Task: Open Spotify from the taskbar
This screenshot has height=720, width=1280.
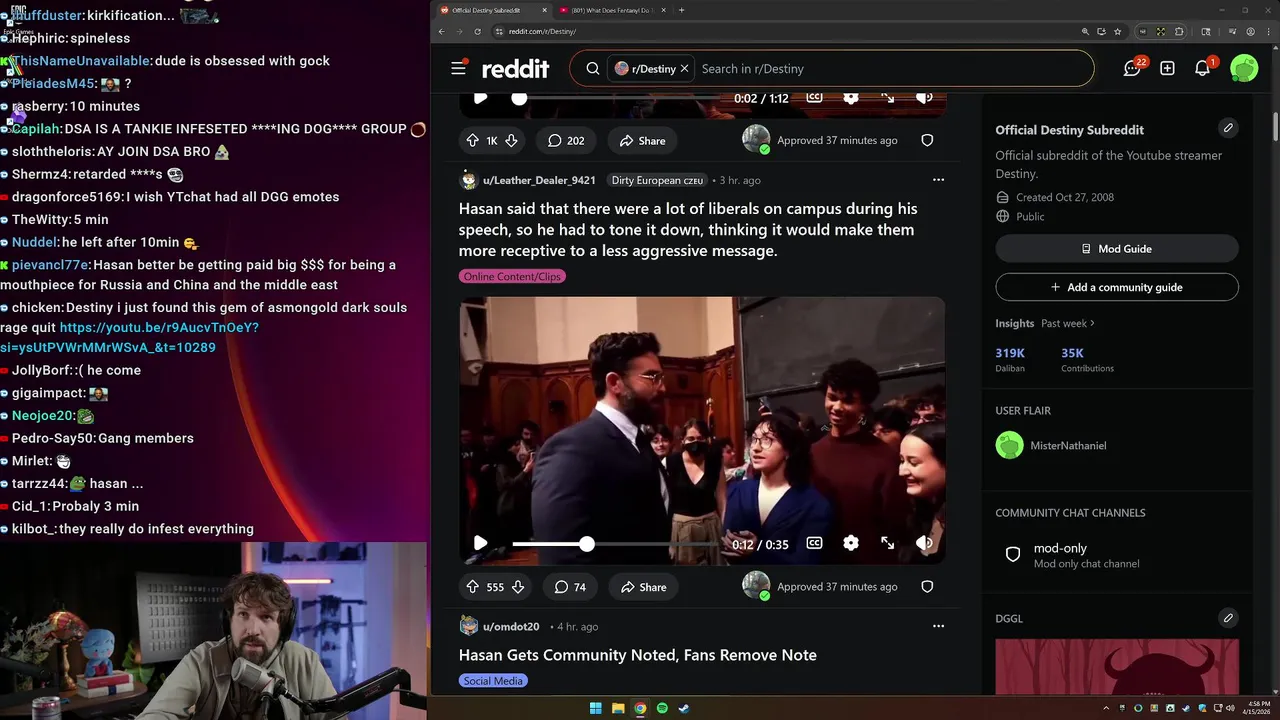Action: [x=662, y=708]
